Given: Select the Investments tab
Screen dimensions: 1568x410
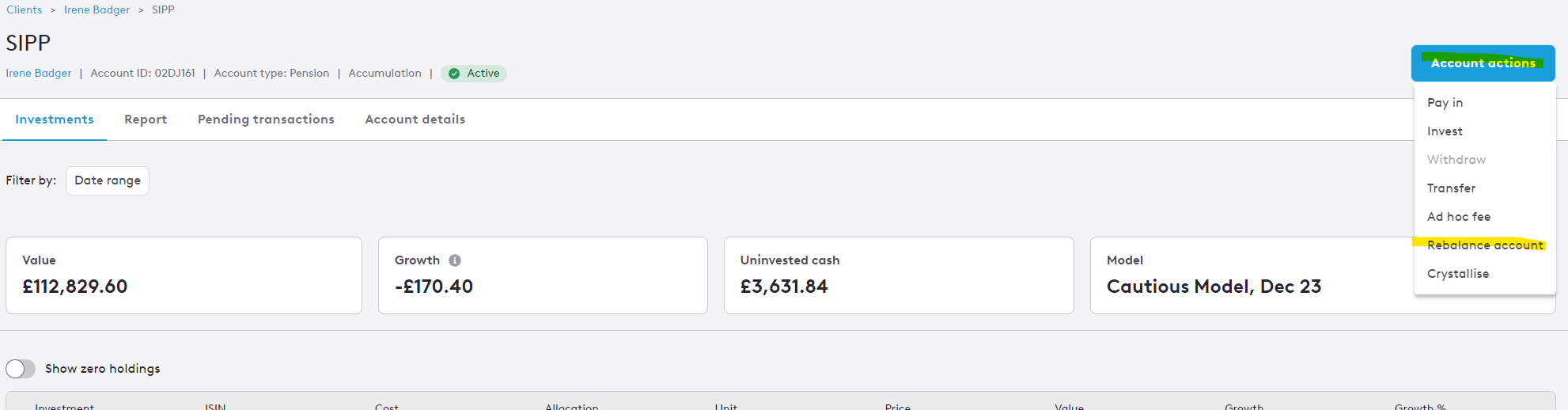Looking at the screenshot, I should pyautogui.click(x=55, y=120).
